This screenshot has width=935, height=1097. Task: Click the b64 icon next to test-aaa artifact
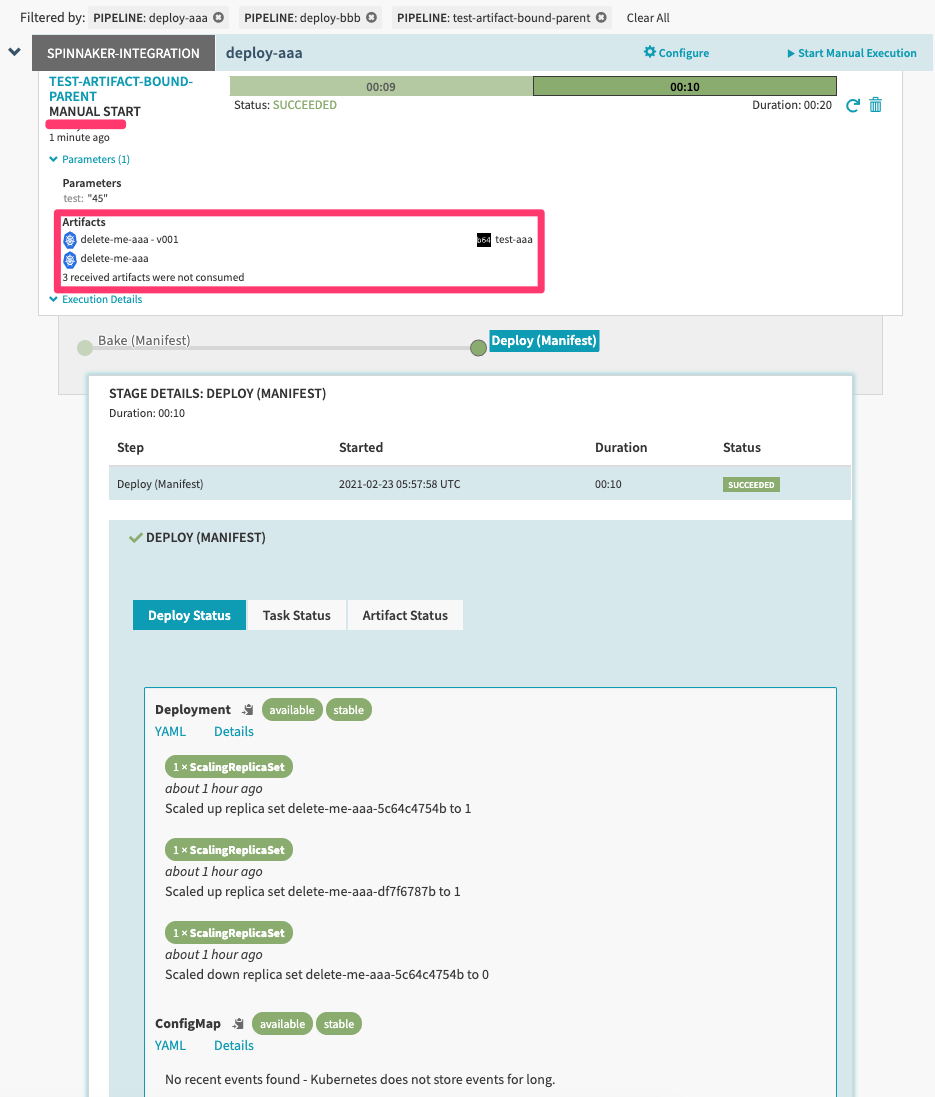coord(484,240)
